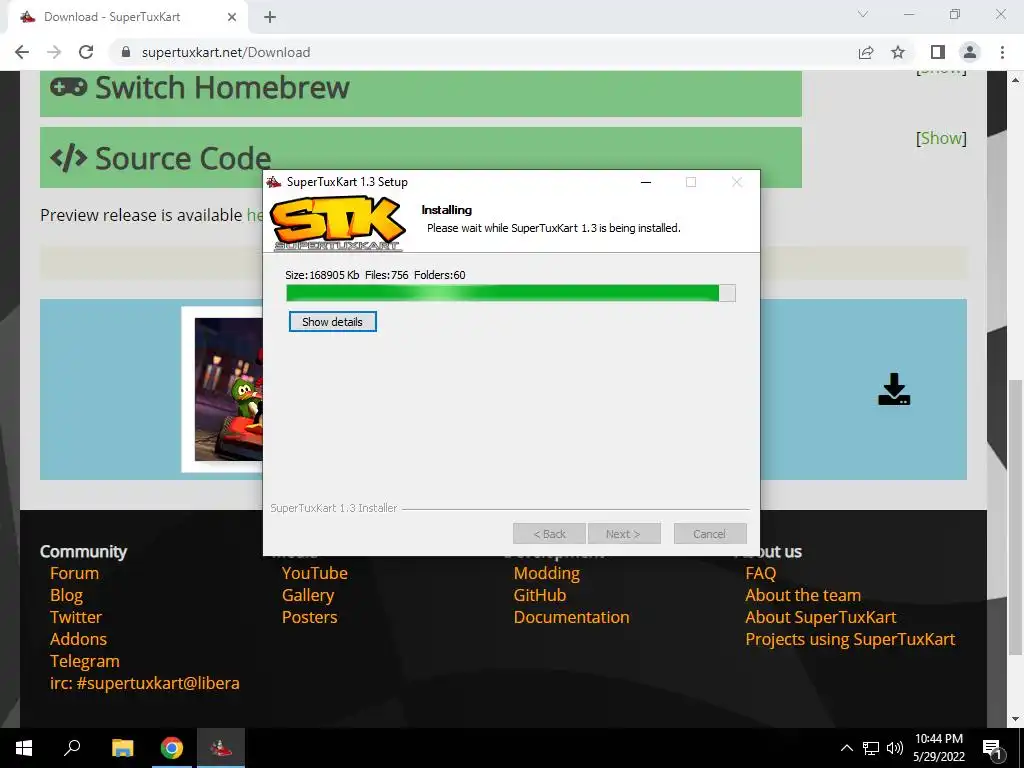The height and width of the screenshot is (768, 1024).
Task: Open the Modding link
Action: [x=547, y=573]
